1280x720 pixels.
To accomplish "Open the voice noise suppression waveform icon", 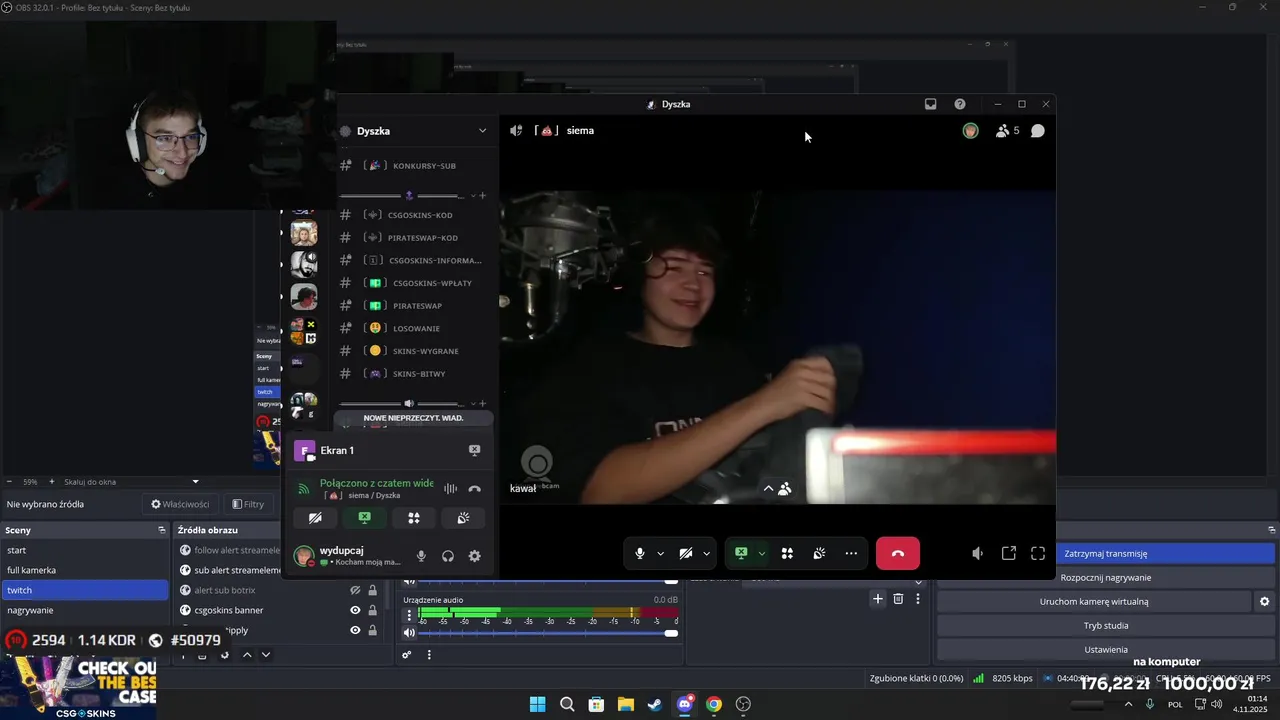I will coord(451,489).
